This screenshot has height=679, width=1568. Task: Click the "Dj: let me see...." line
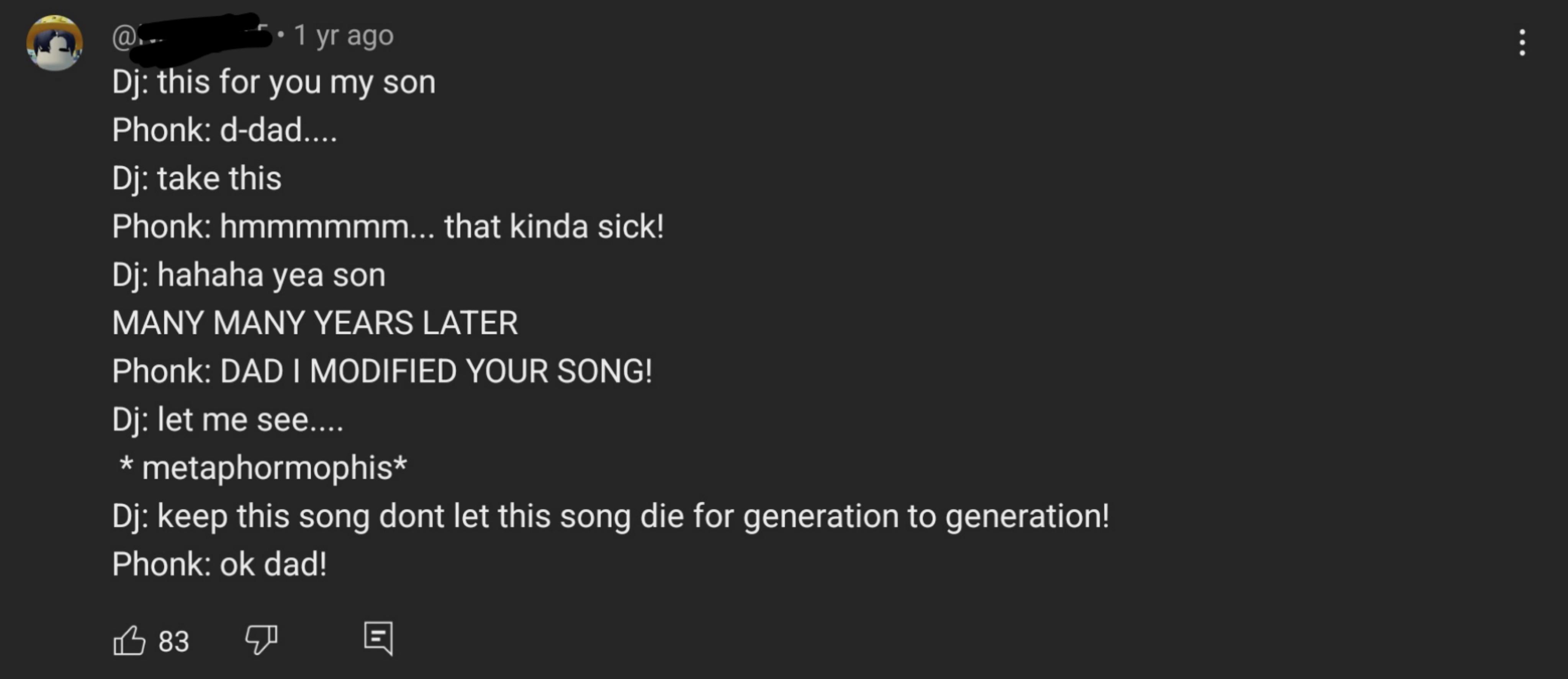click(228, 419)
